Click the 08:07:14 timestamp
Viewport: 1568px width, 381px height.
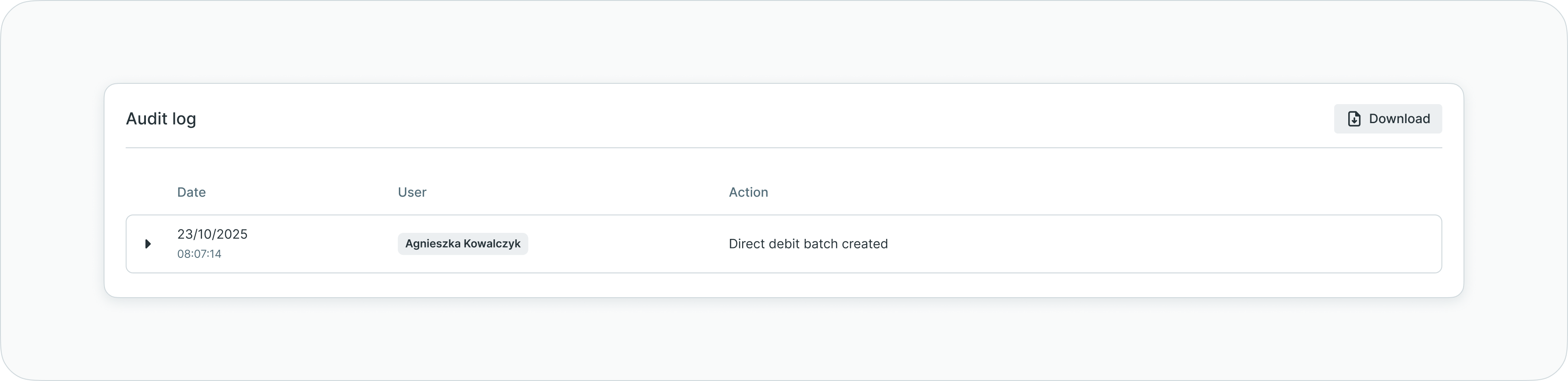click(x=199, y=254)
